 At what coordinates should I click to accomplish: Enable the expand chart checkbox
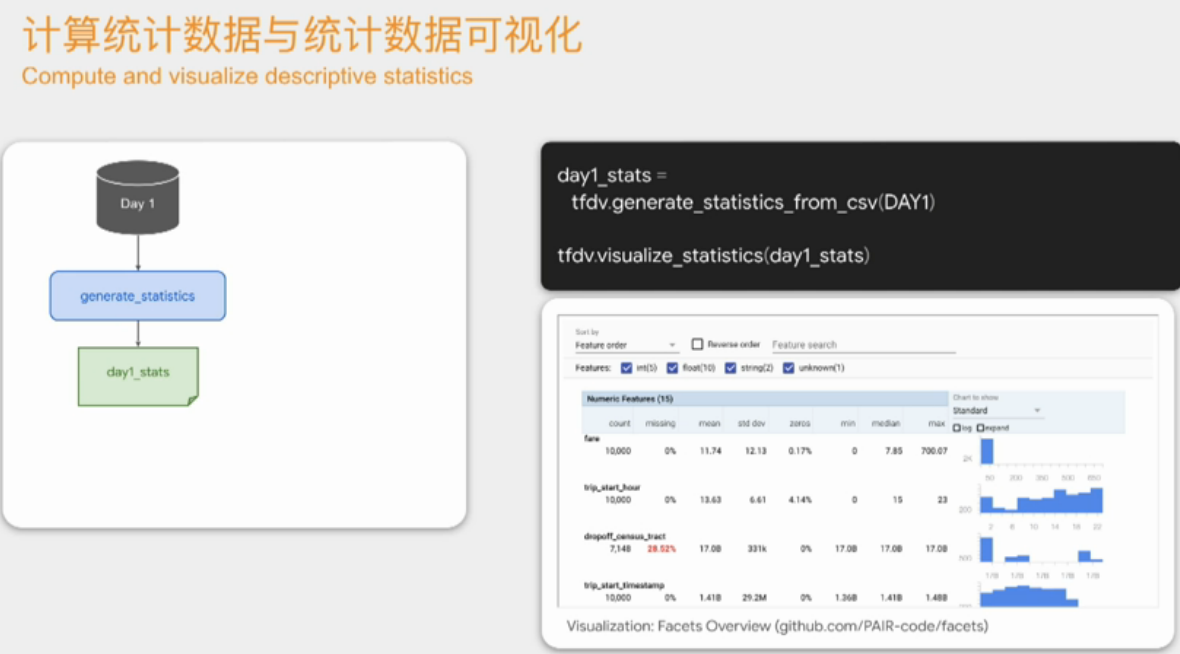pos(981,428)
